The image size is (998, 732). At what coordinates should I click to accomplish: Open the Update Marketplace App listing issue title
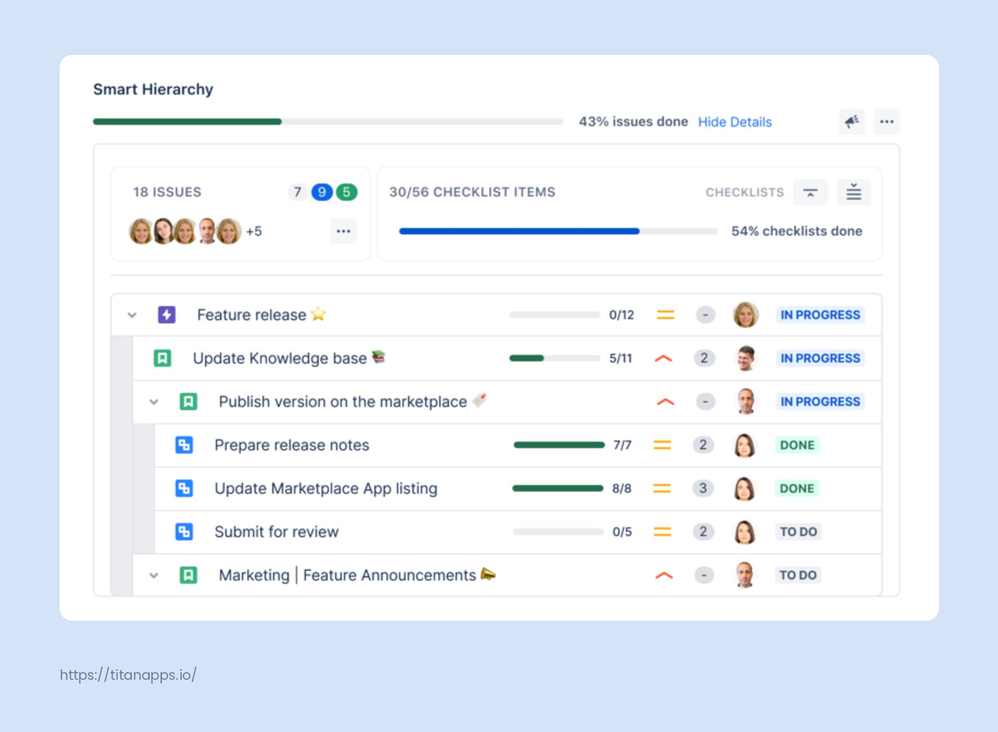326,488
